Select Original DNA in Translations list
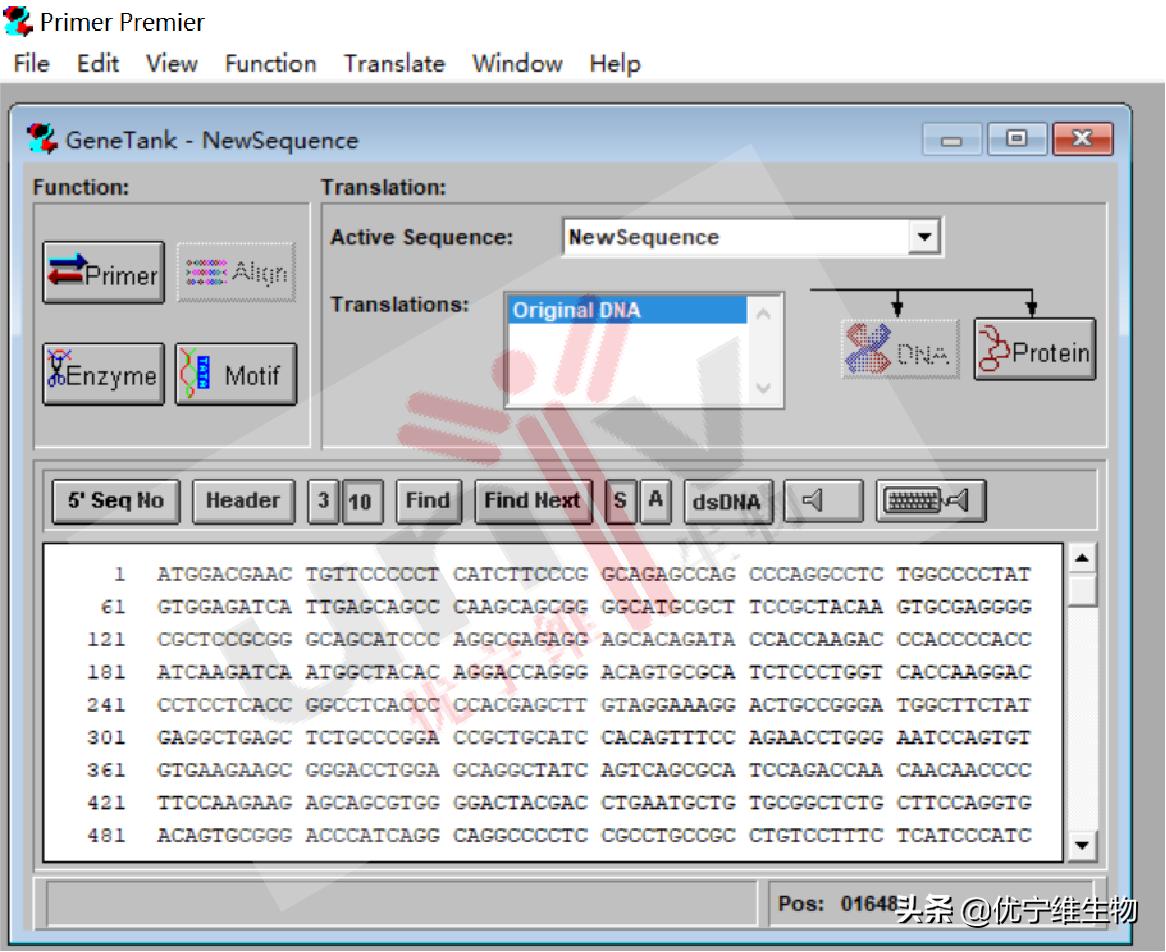The width and height of the screenshot is (1166, 952). (627, 310)
